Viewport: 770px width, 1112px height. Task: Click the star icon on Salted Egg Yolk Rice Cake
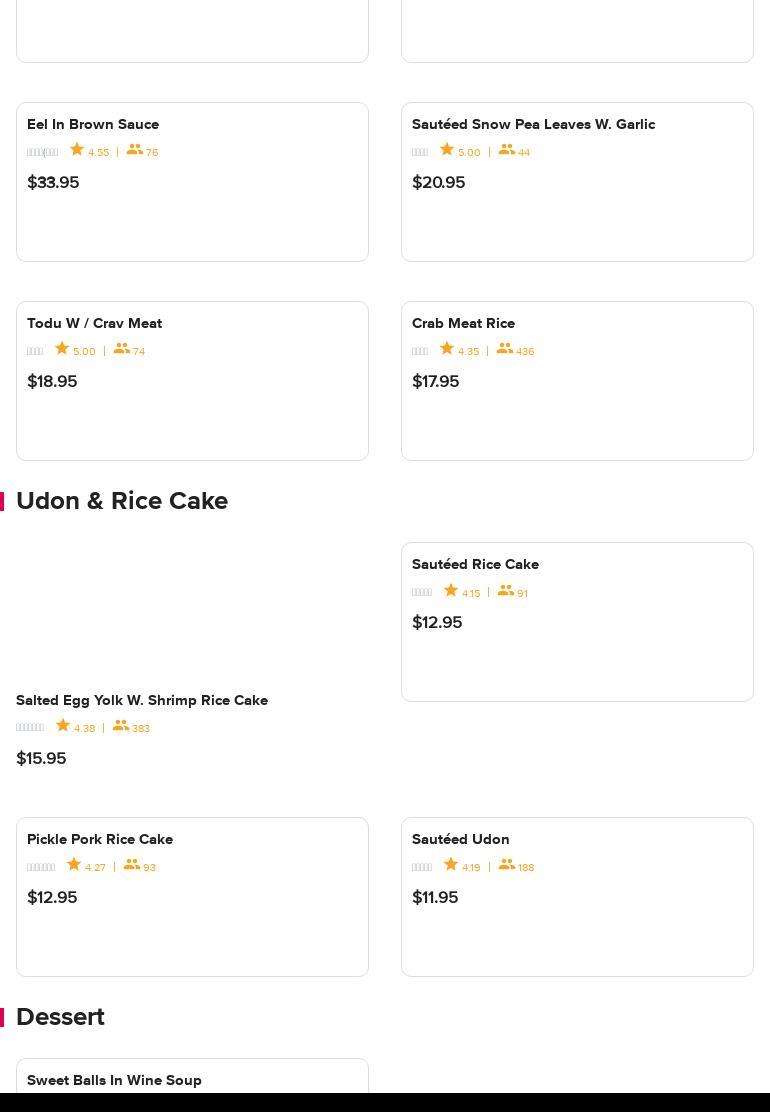tap(63, 726)
